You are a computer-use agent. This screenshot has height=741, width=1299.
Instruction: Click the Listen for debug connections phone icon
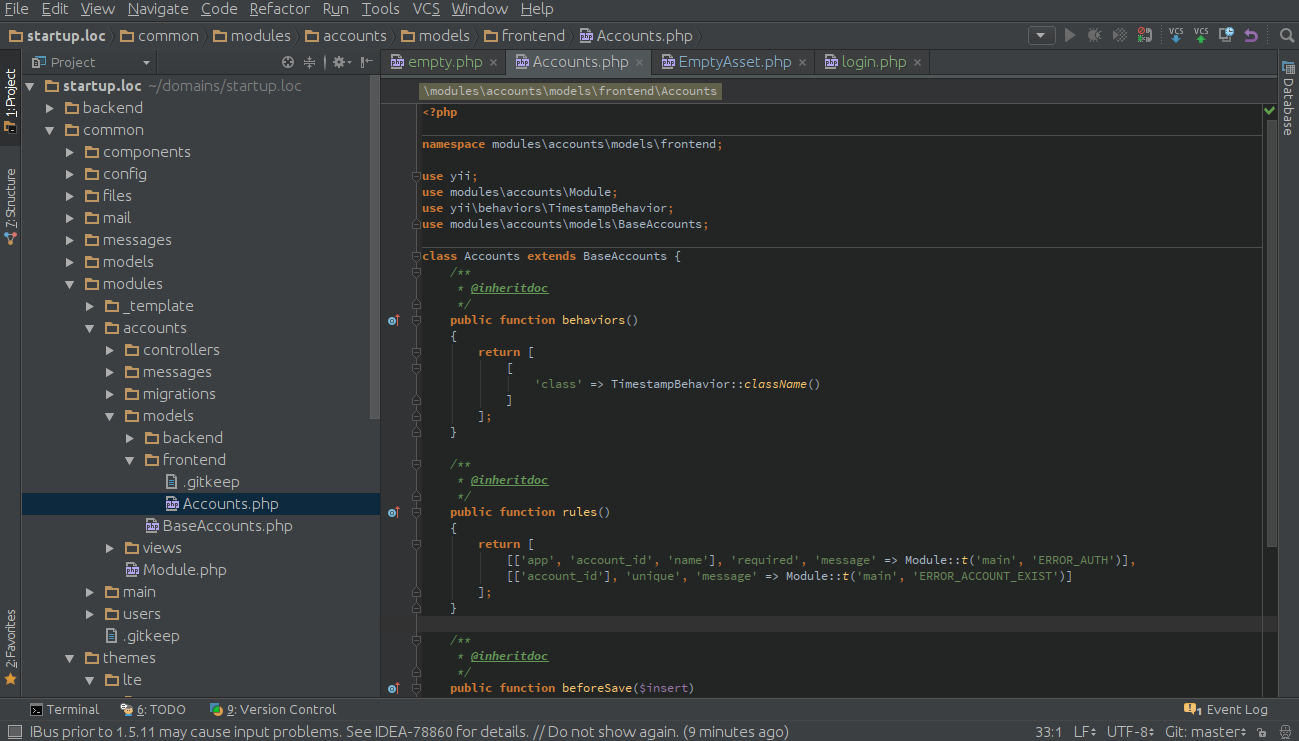click(x=1144, y=35)
